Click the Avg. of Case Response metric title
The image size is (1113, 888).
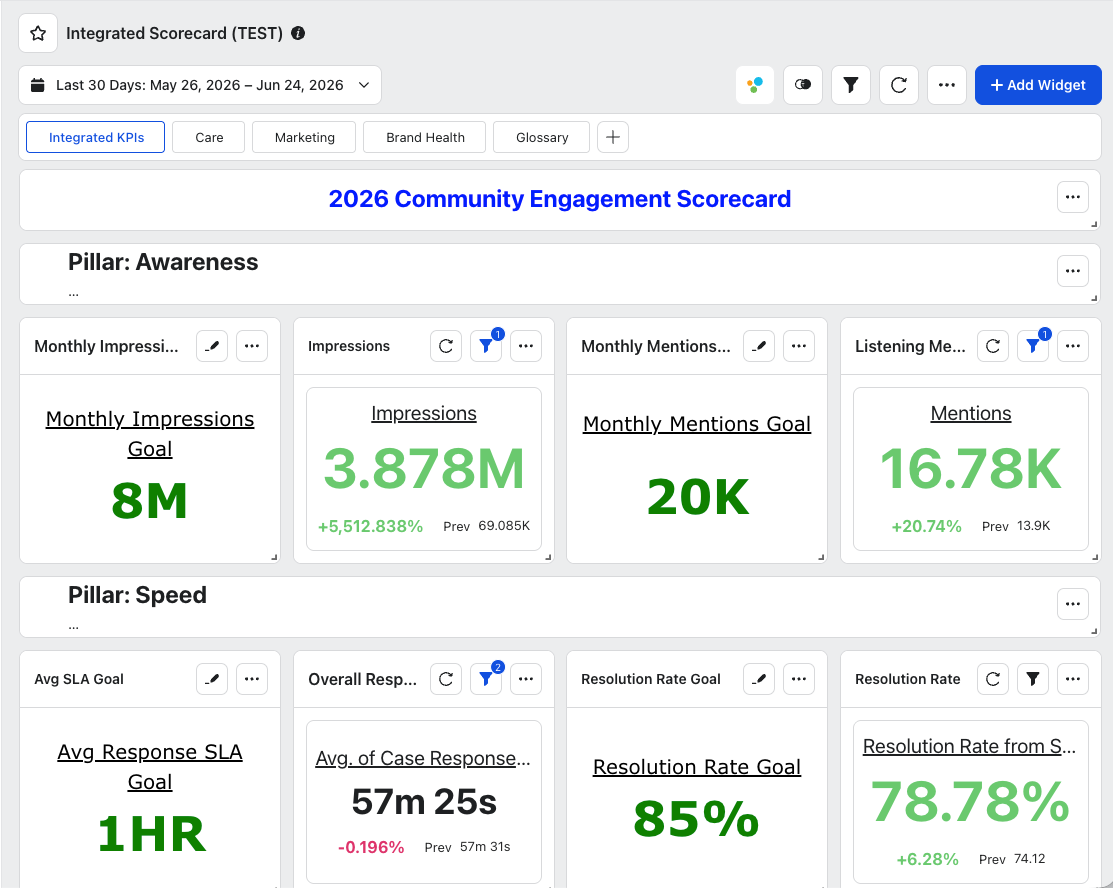(x=423, y=758)
